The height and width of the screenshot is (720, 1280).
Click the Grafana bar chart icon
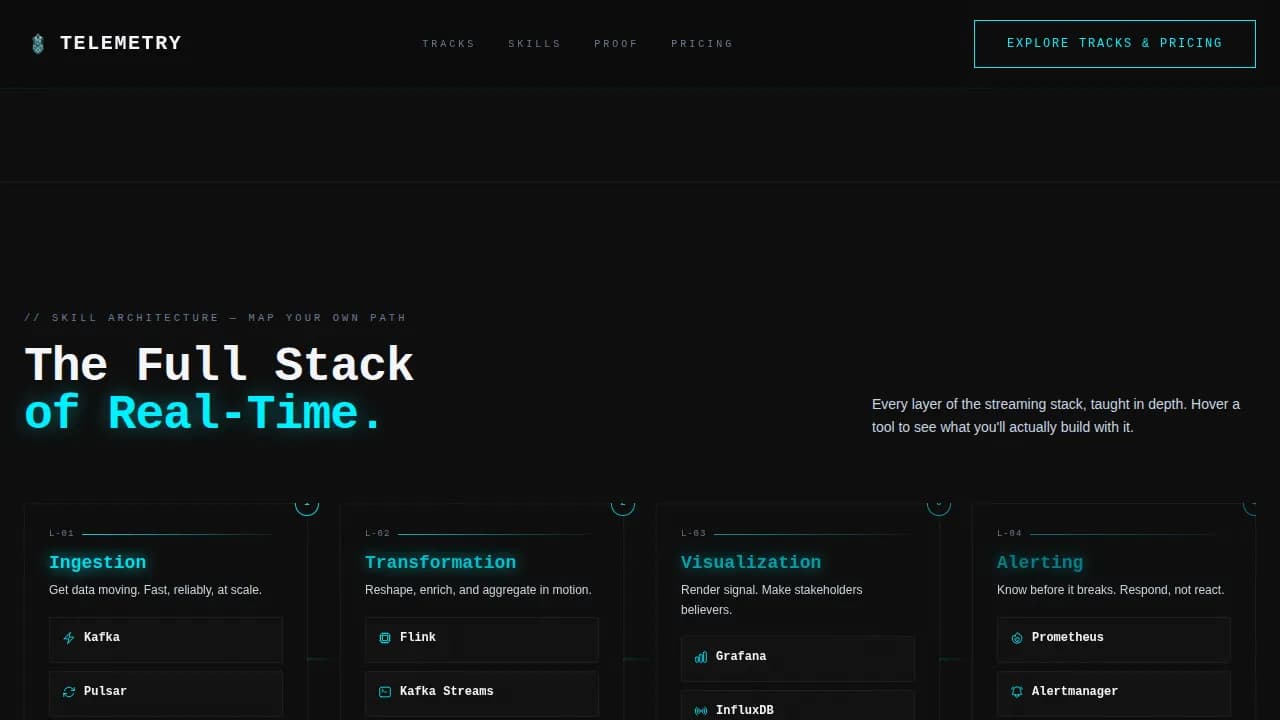click(701, 657)
